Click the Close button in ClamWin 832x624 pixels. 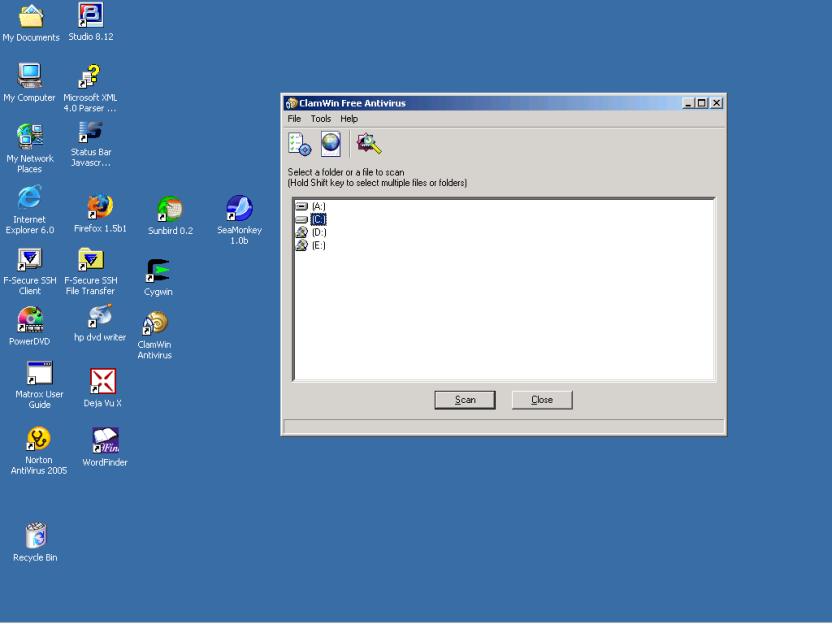542,400
